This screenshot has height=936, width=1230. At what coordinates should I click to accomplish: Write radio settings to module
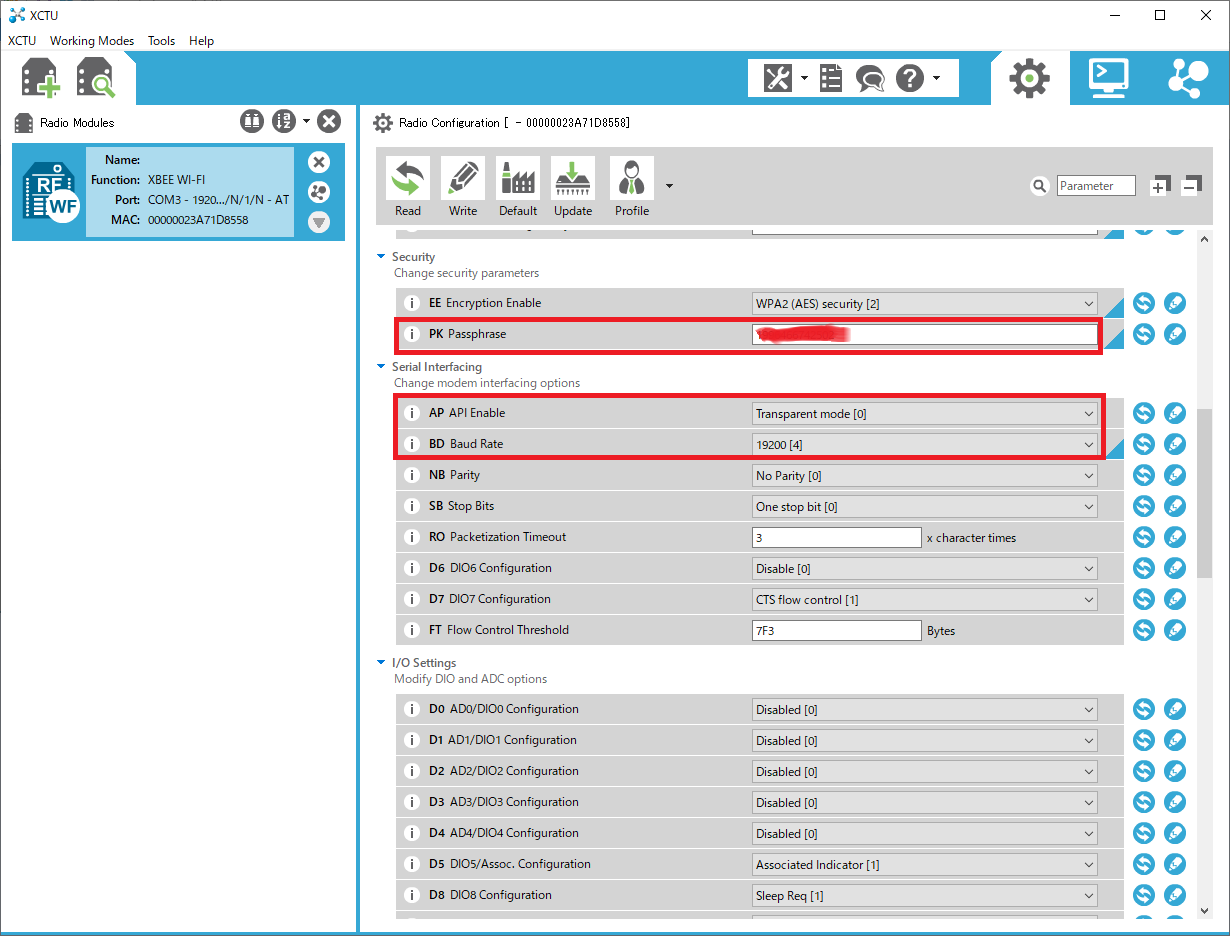click(x=463, y=187)
